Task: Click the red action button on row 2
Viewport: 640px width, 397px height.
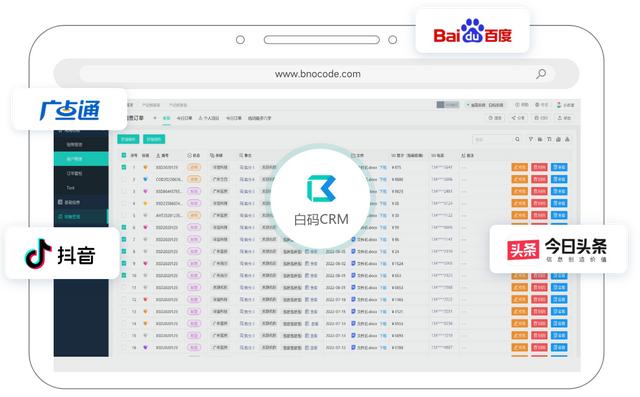Action: 539,179
